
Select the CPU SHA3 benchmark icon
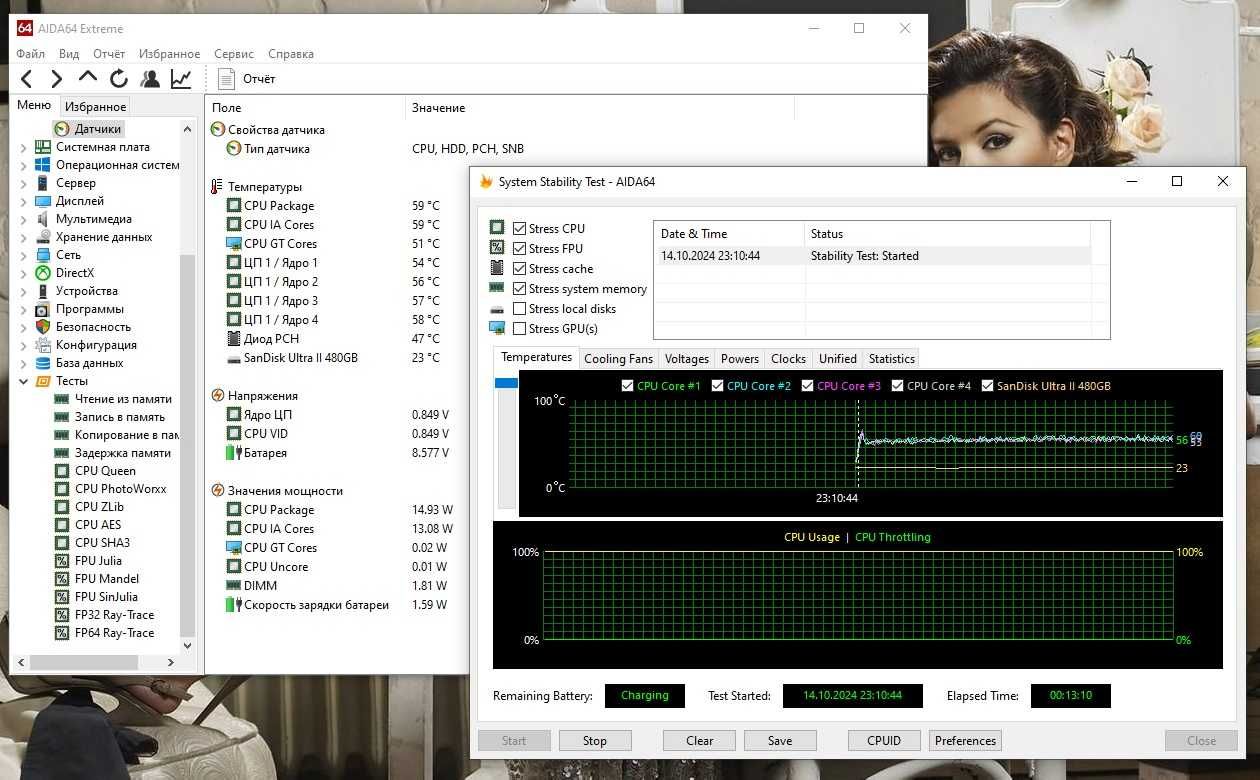click(62, 543)
